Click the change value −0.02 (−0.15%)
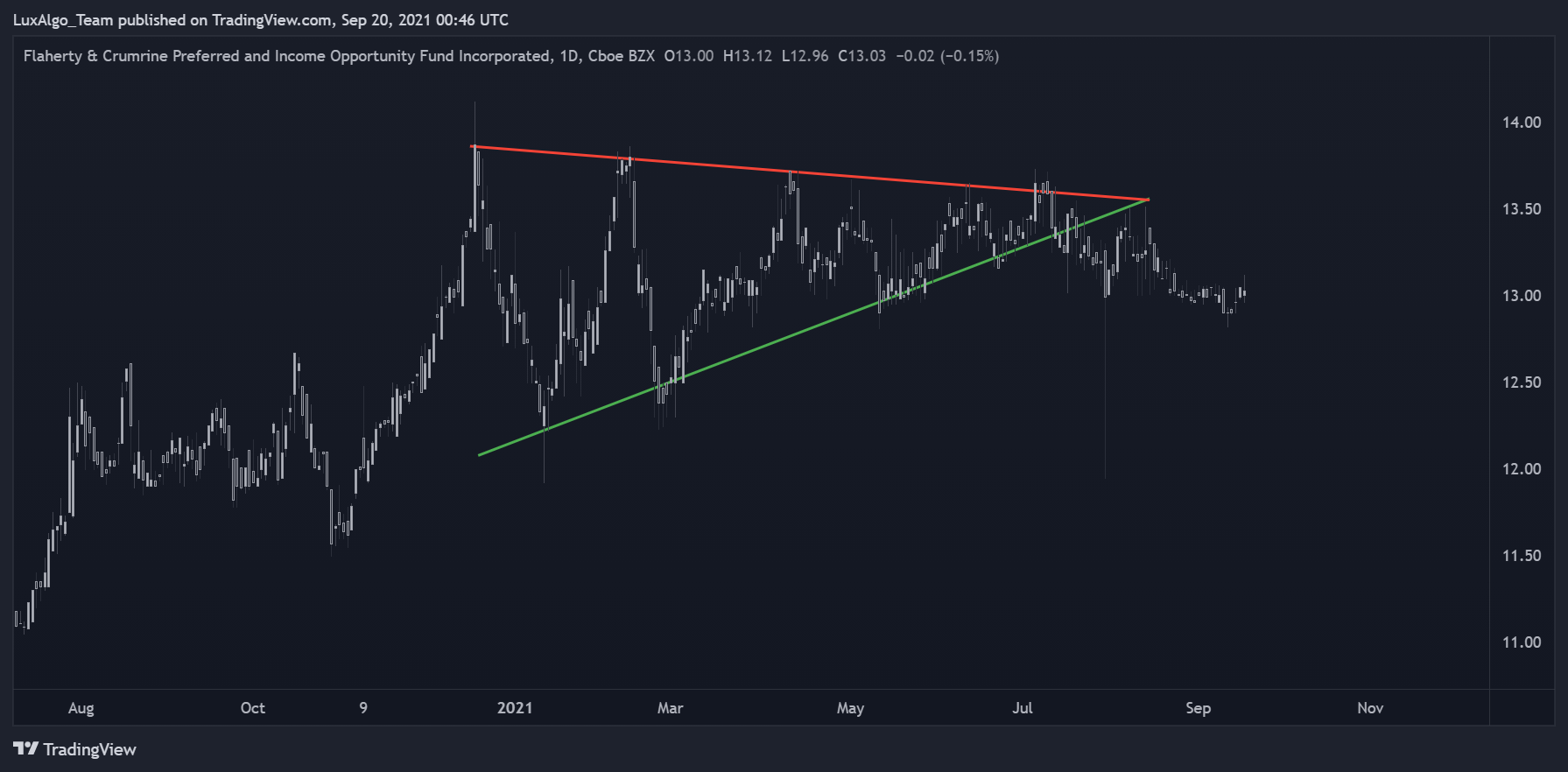Viewport: 1568px width, 772px height. coord(947,56)
